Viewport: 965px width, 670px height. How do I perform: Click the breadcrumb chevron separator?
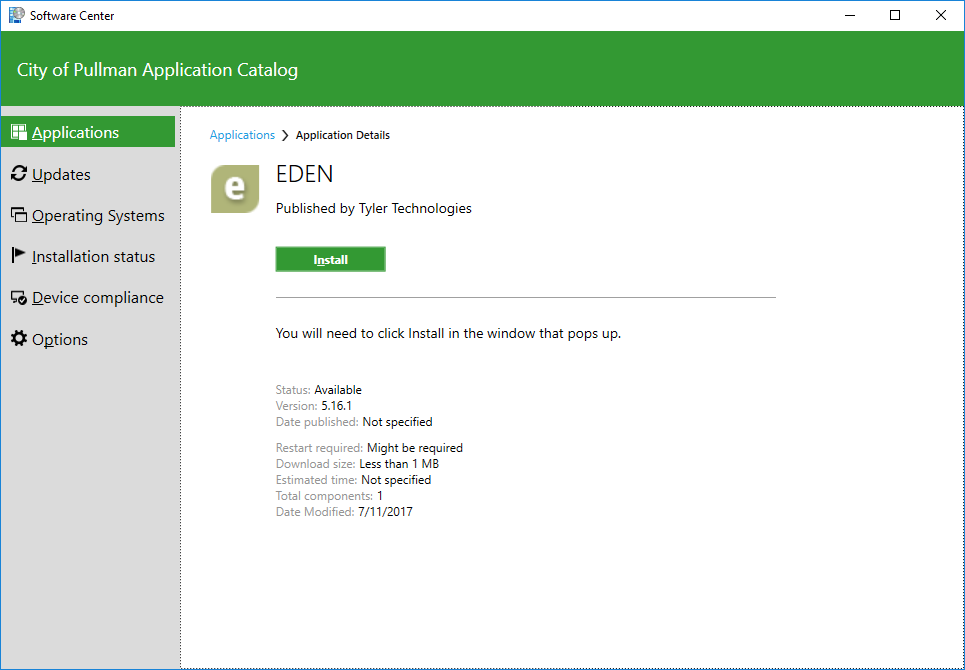pos(285,135)
